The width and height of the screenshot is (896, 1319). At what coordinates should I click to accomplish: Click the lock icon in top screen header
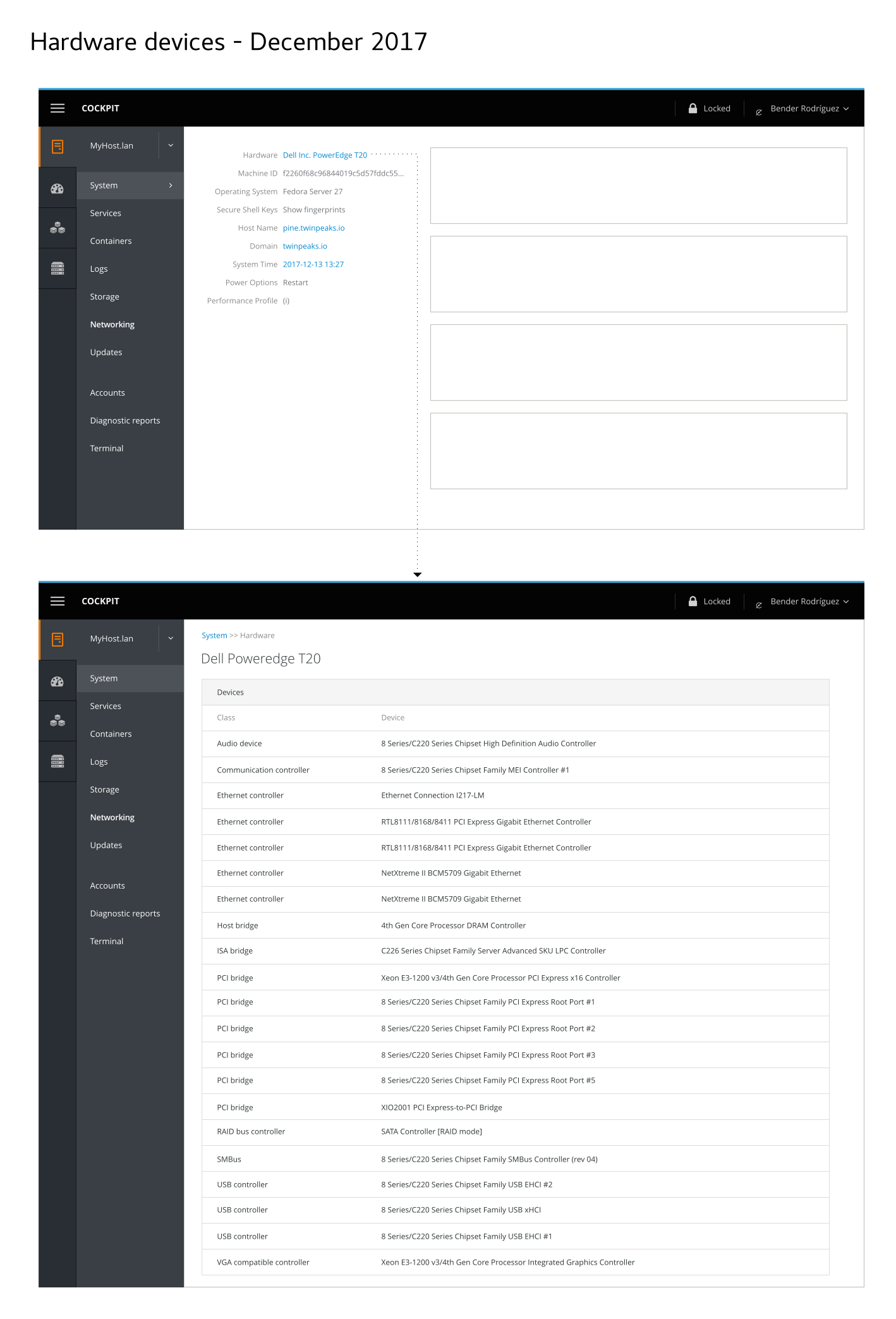693,108
